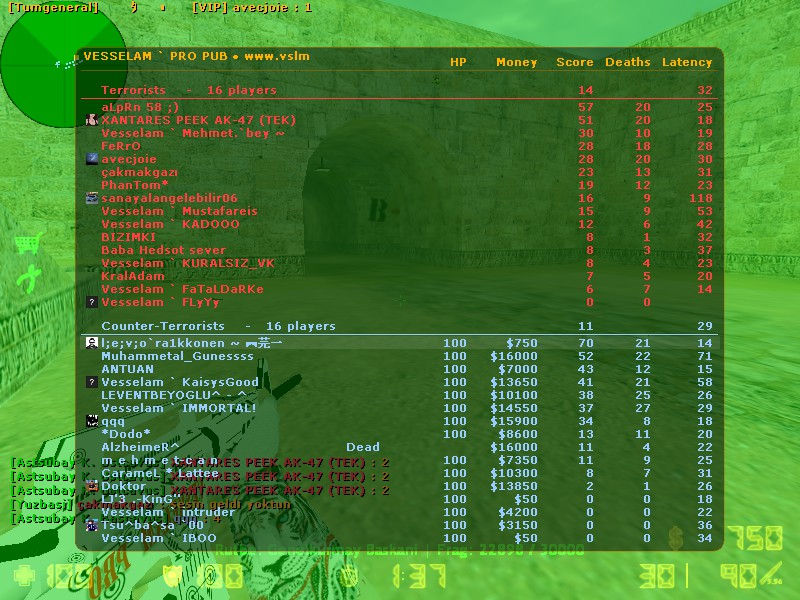Viewport: 800px width, 600px height.
Task: Click the Money column header
Action: click(517, 62)
